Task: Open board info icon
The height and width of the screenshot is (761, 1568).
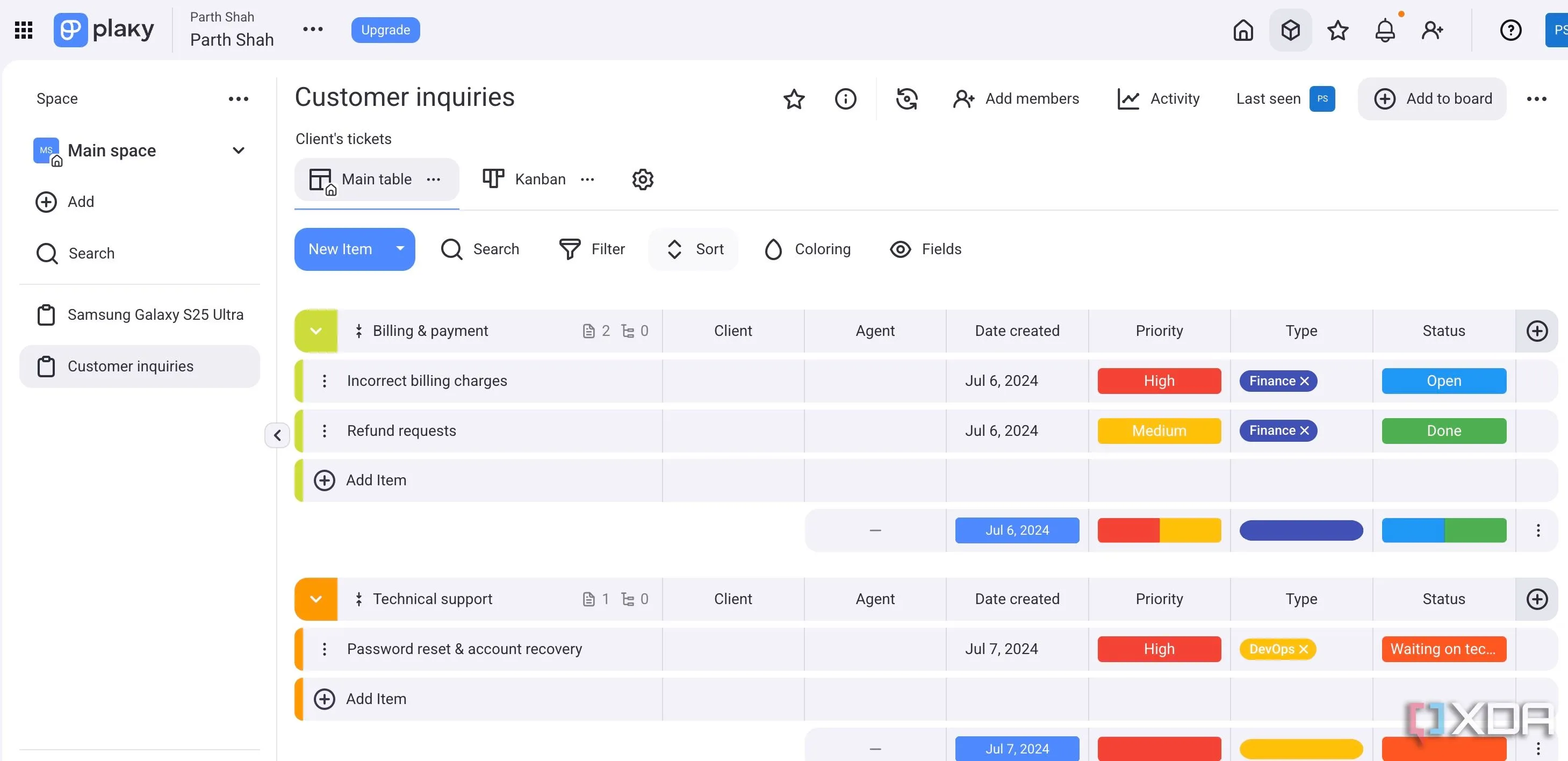Action: pos(845,99)
